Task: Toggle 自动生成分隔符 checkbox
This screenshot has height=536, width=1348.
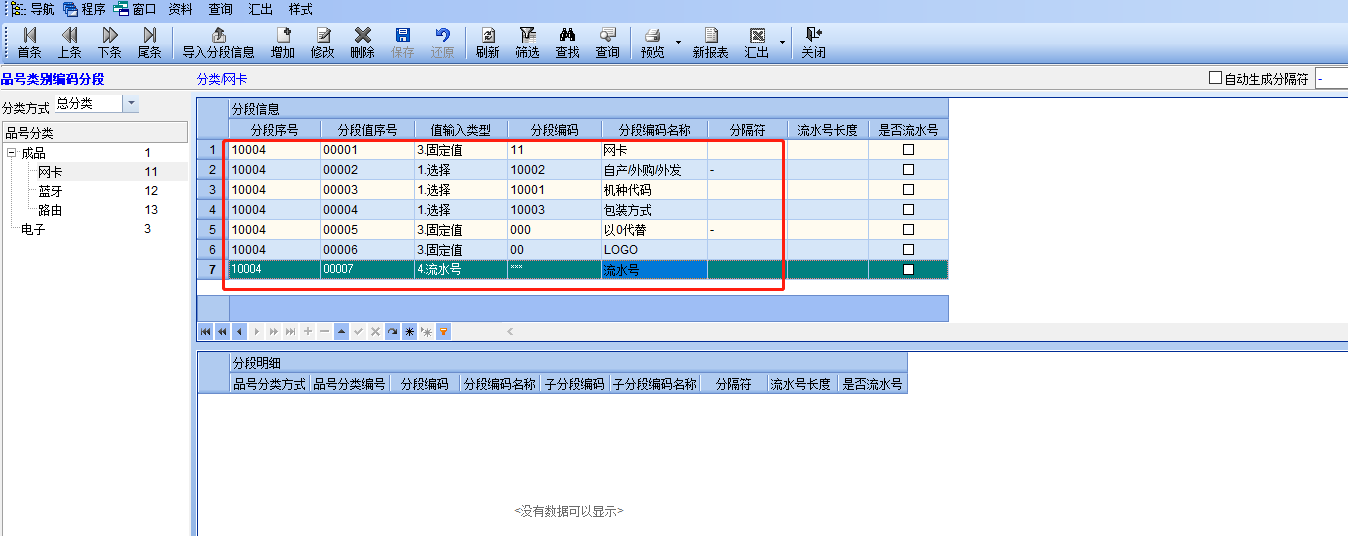Action: coord(1216,78)
